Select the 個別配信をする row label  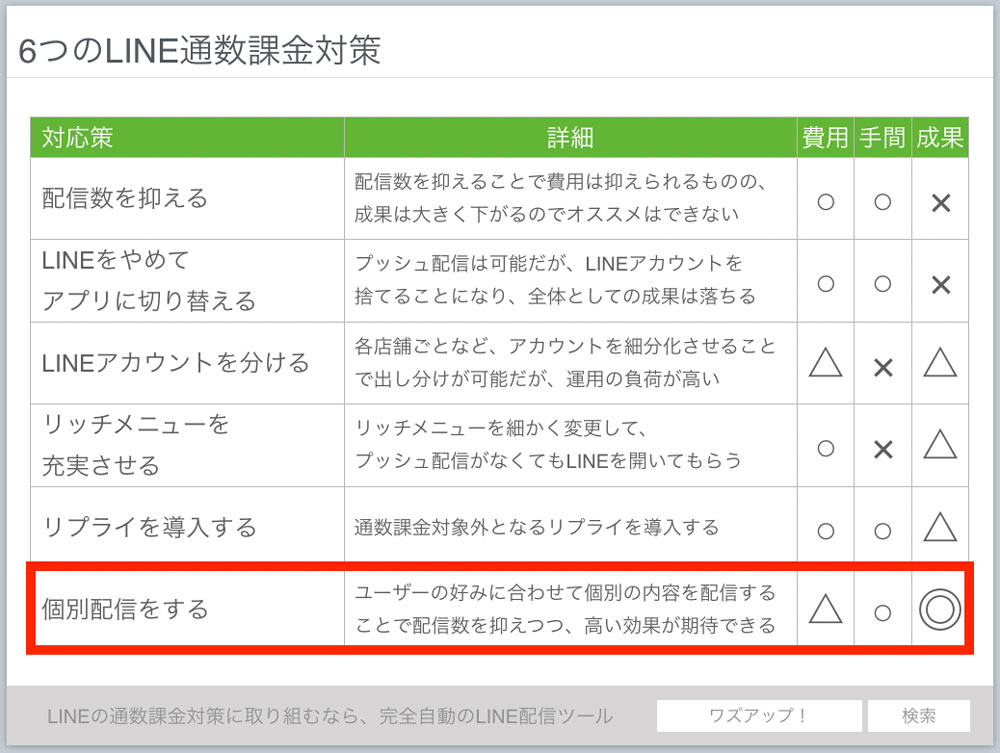(x=125, y=609)
